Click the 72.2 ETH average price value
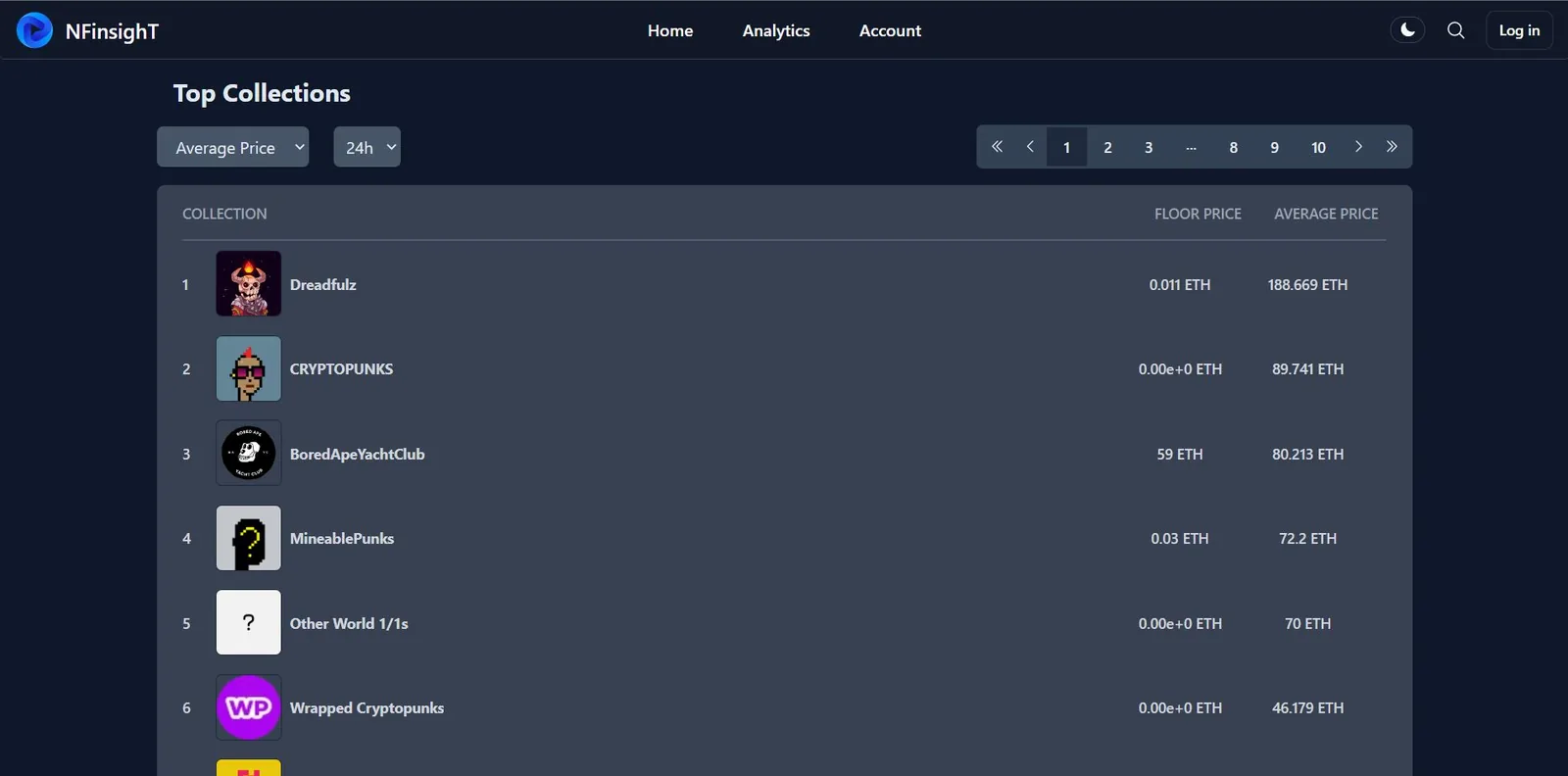 [1307, 539]
